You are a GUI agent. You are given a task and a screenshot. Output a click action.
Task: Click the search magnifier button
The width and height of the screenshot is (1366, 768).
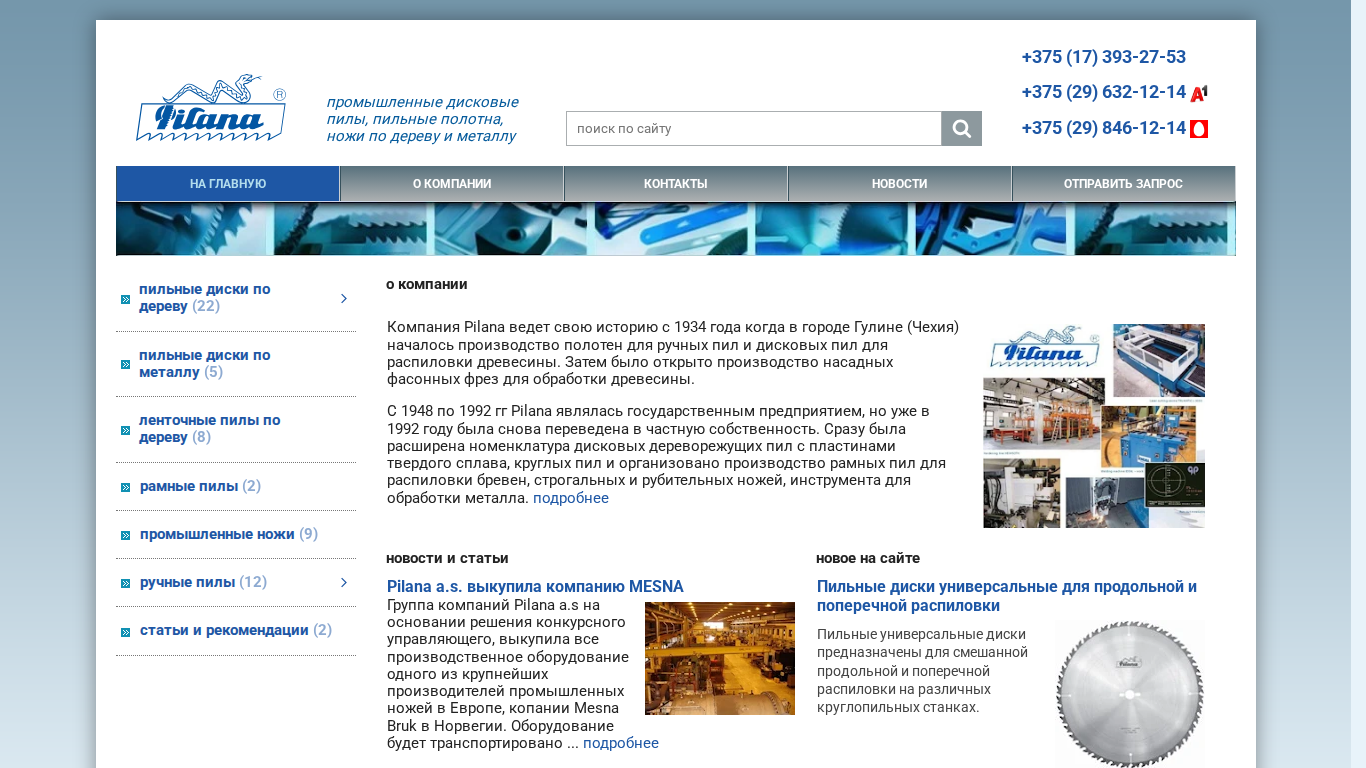pyautogui.click(x=961, y=129)
